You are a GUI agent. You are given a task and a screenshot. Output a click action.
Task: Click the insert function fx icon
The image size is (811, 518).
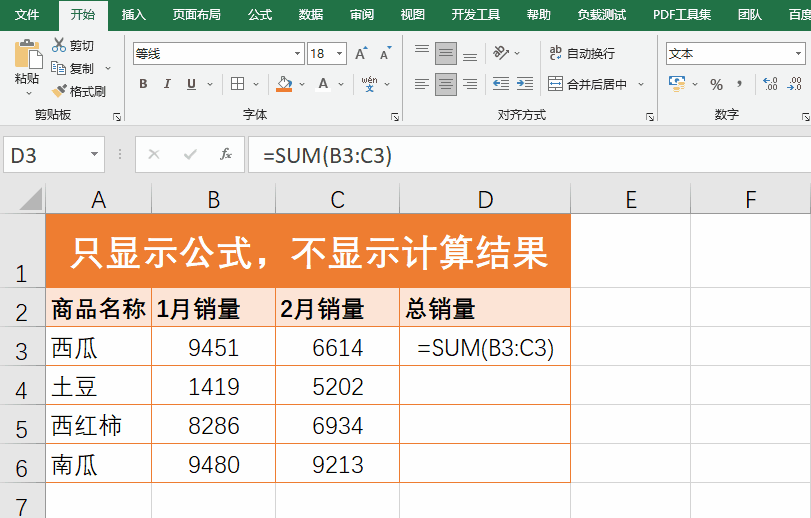(226, 155)
